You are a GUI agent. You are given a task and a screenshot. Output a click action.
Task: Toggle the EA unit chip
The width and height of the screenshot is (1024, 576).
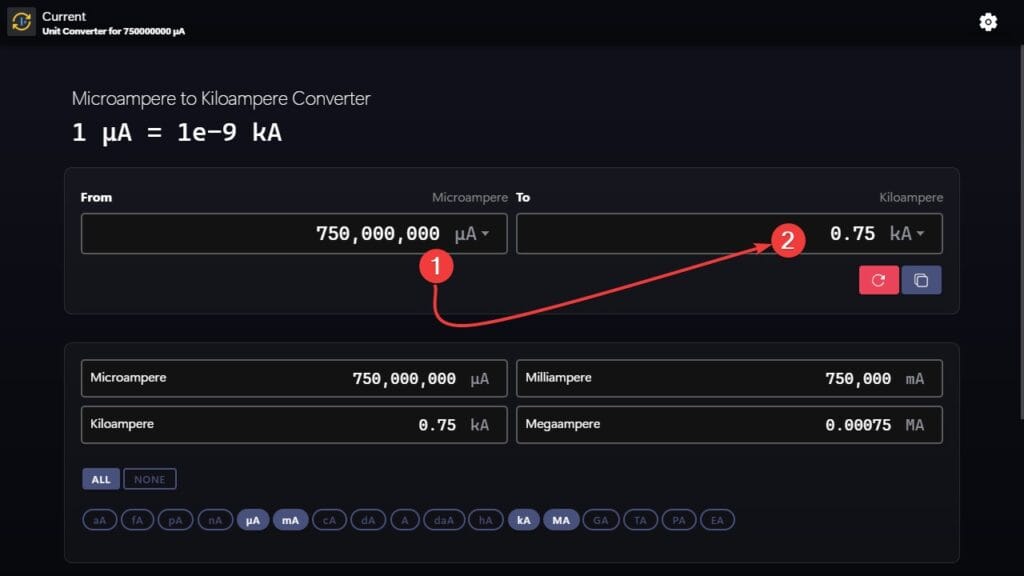pos(717,520)
